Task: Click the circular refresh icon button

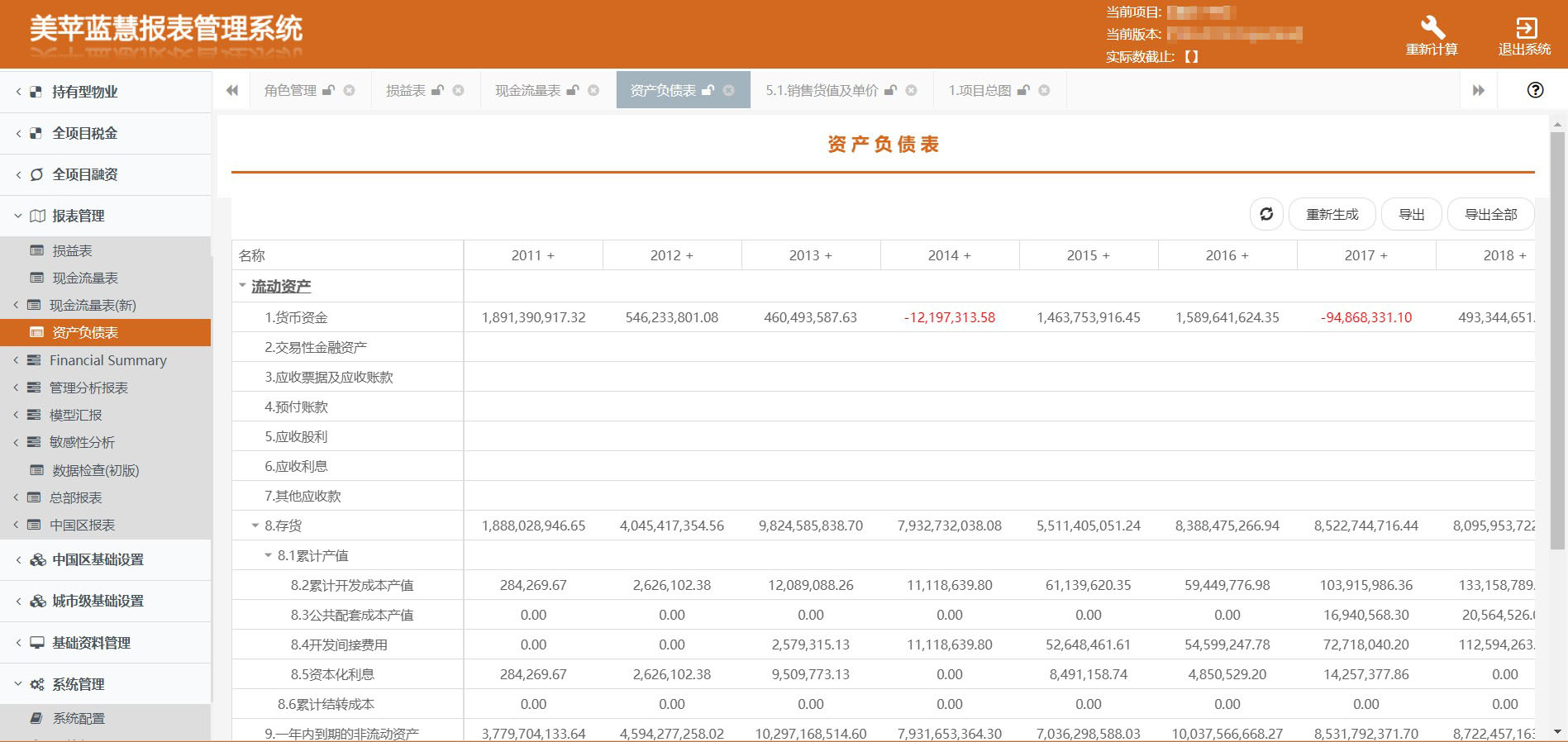Action: tap(1266, 214)
